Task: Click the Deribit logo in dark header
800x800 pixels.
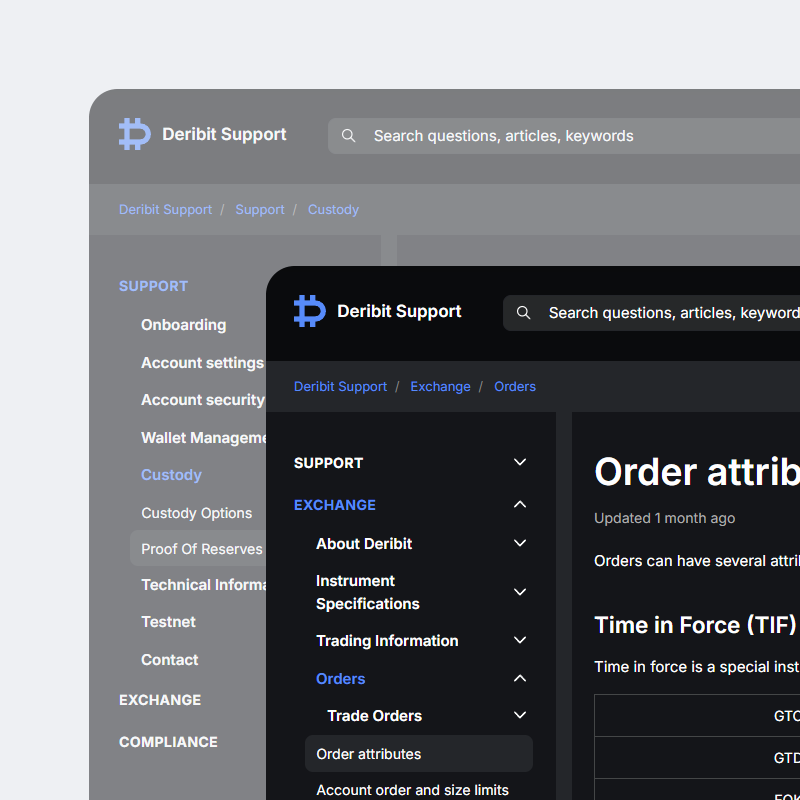Action: point(310,311)
